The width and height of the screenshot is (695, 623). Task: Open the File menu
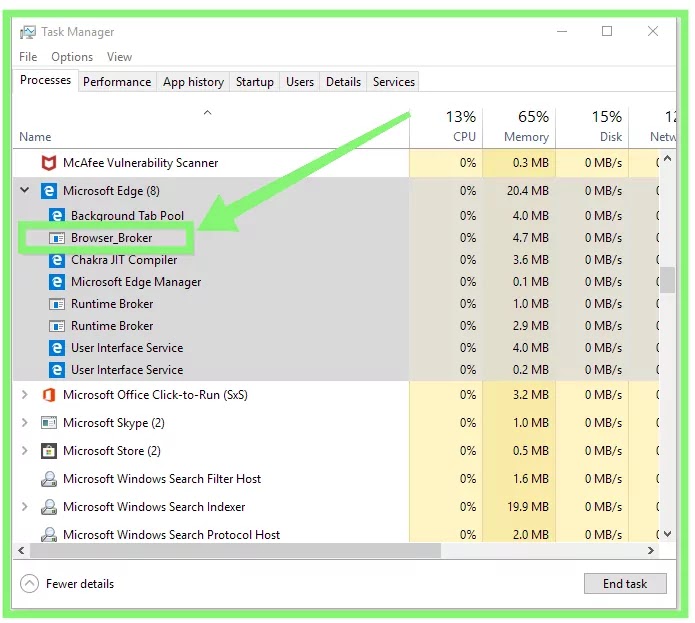28,57
